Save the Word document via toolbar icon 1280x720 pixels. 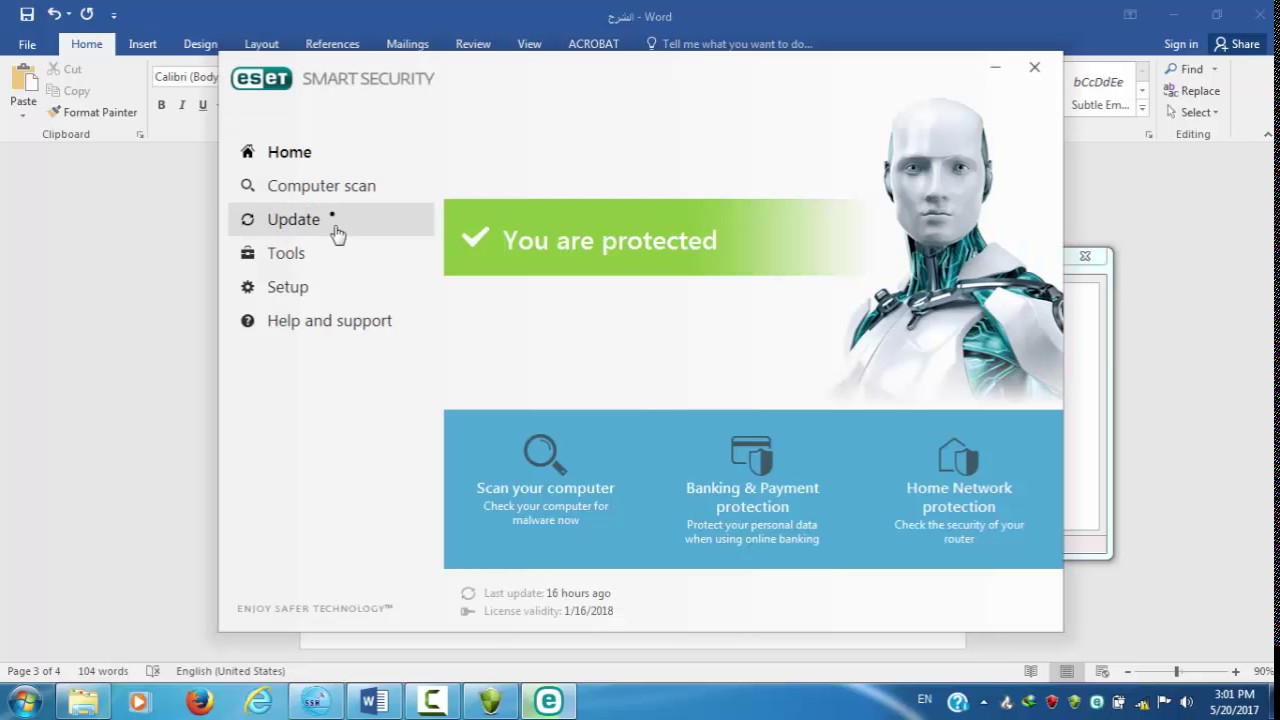coord(27,15)
